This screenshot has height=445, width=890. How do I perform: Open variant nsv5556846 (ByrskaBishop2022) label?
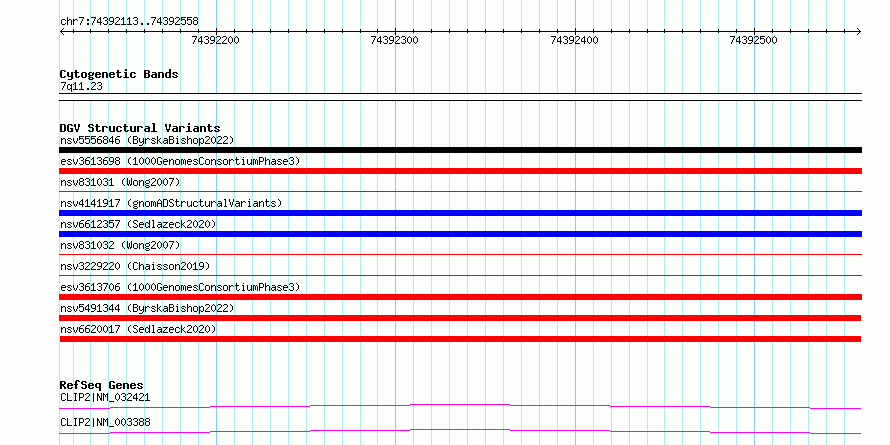point(147,140)
